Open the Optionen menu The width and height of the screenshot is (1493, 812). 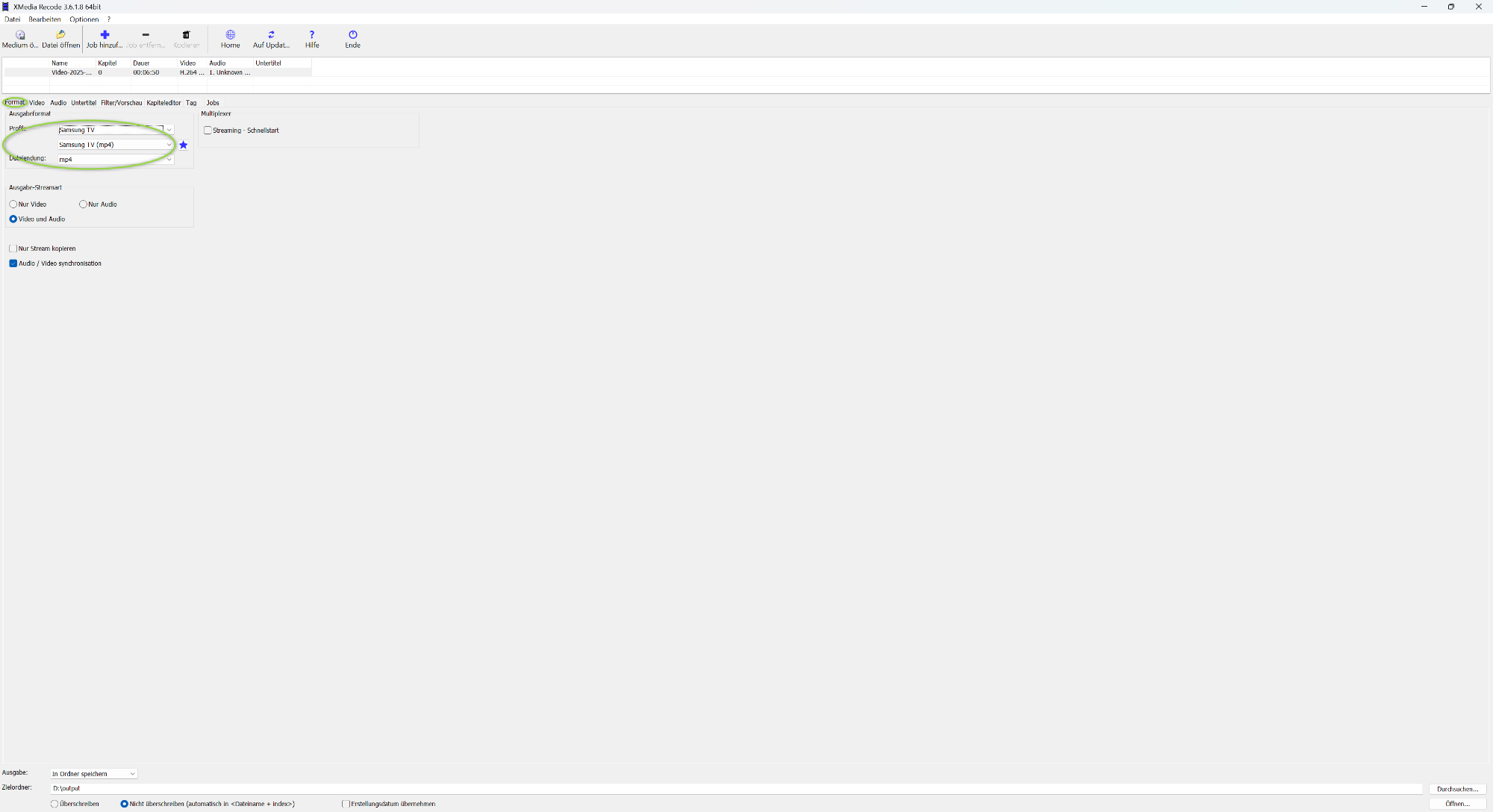(84, 19)
